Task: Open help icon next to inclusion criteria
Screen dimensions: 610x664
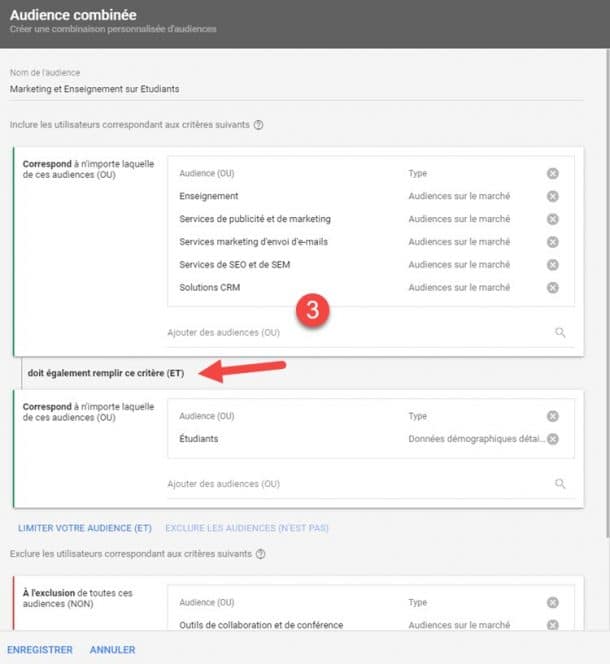Action: coord(259,125)
